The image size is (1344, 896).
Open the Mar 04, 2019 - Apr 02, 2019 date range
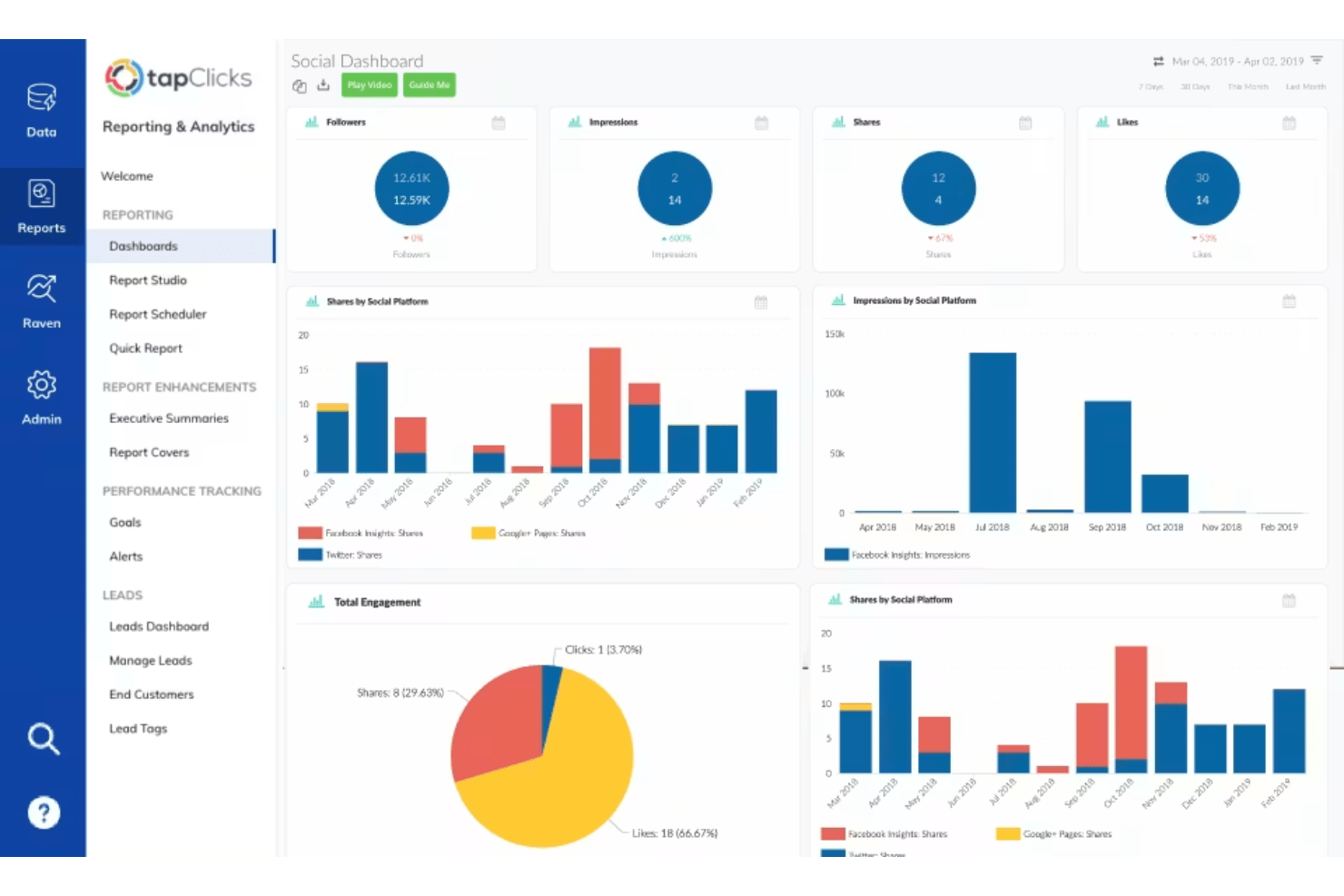pyautogui.click(x=1238, y=62)
